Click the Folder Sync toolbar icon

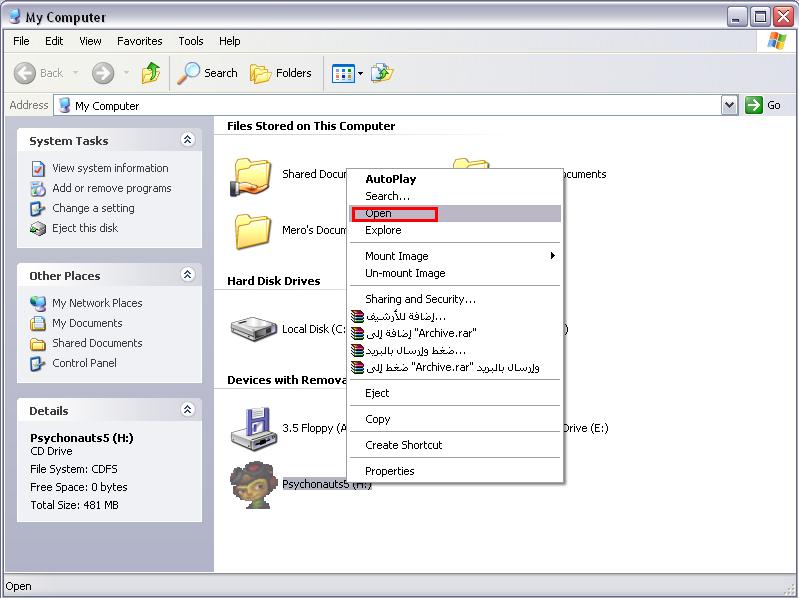381,73
